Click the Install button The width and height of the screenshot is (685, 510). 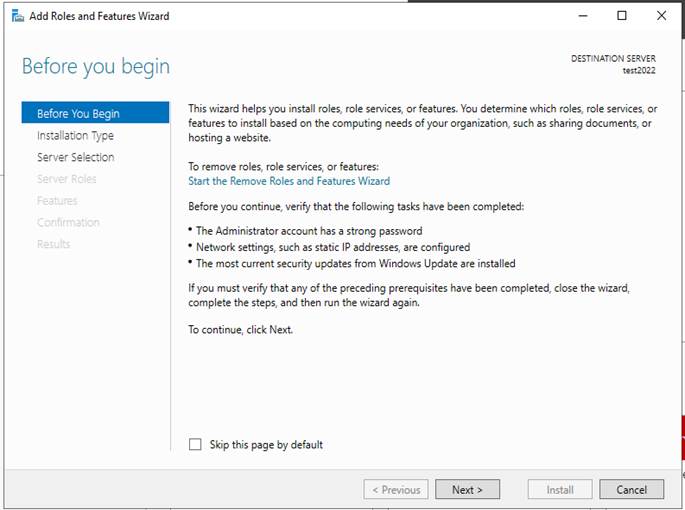(560, 489)
